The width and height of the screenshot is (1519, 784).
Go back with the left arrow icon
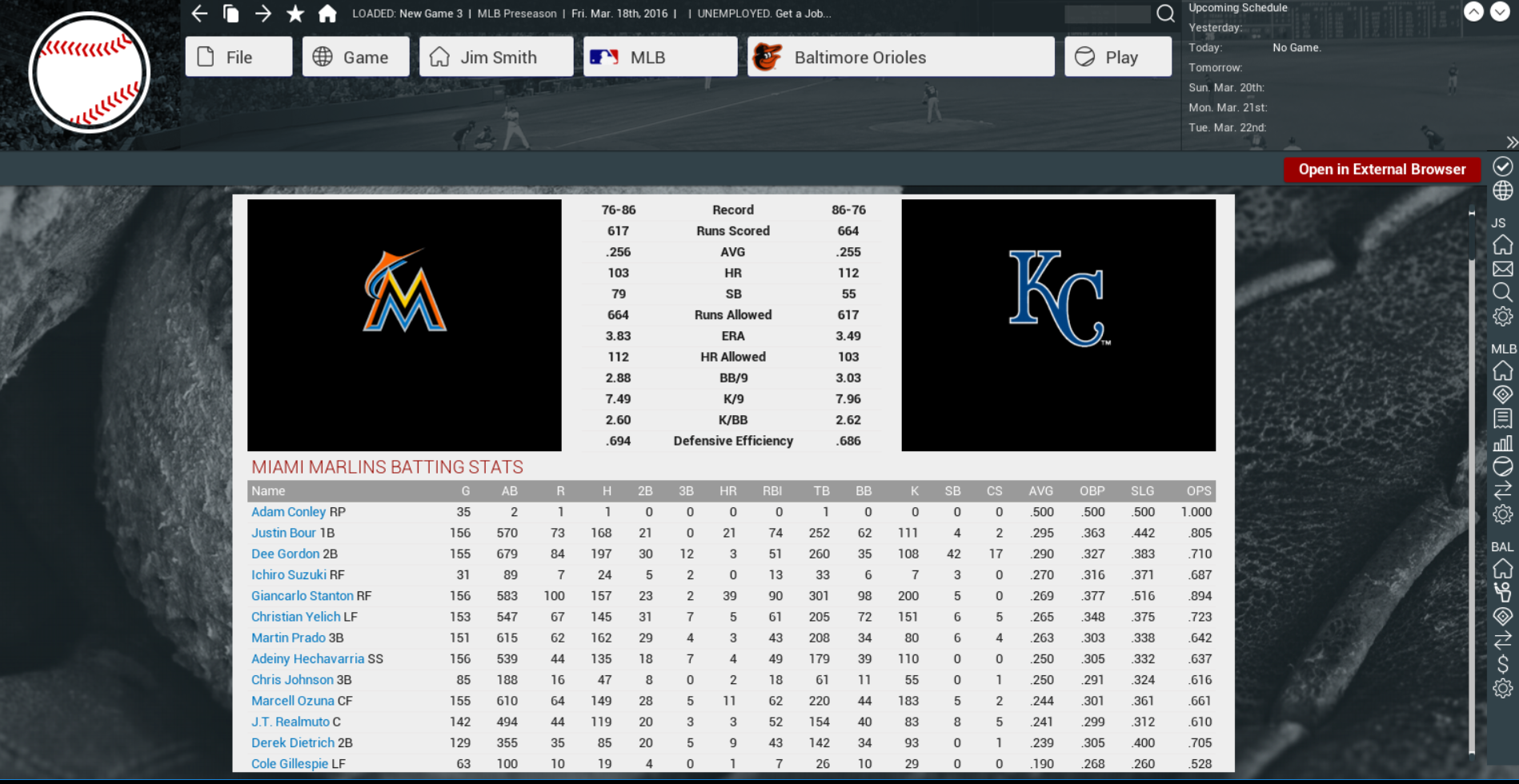199,13
